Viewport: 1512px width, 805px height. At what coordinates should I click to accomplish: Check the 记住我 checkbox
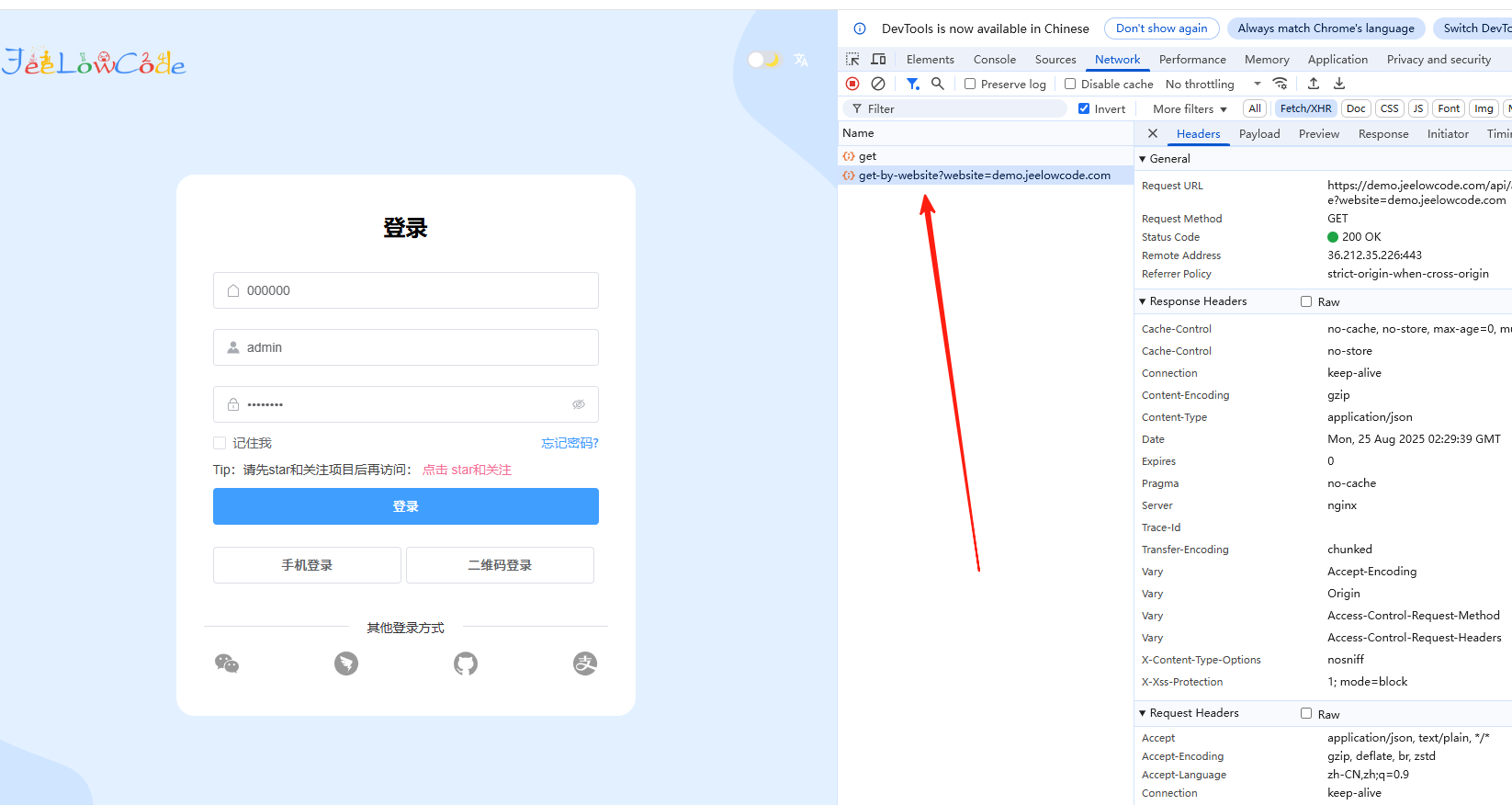point(220,443)
